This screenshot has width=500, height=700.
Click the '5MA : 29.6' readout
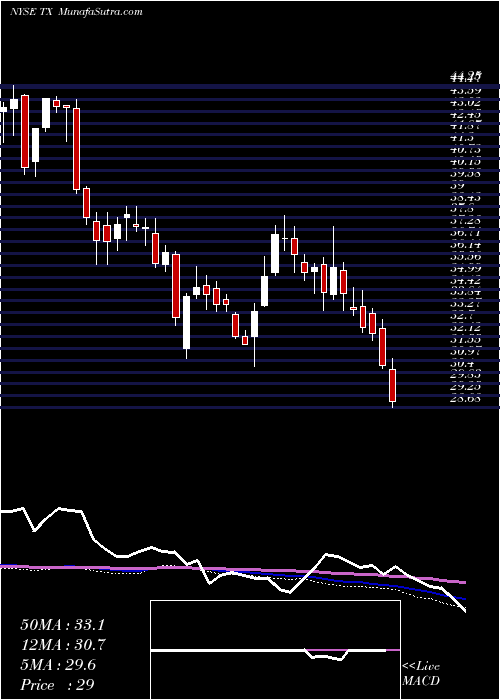pos(57,665)
